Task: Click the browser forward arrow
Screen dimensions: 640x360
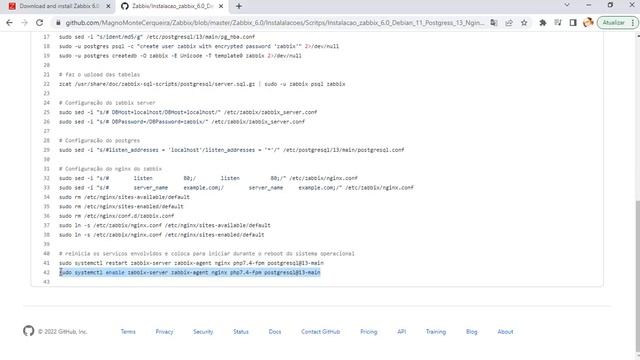Action: coord(24,23)
